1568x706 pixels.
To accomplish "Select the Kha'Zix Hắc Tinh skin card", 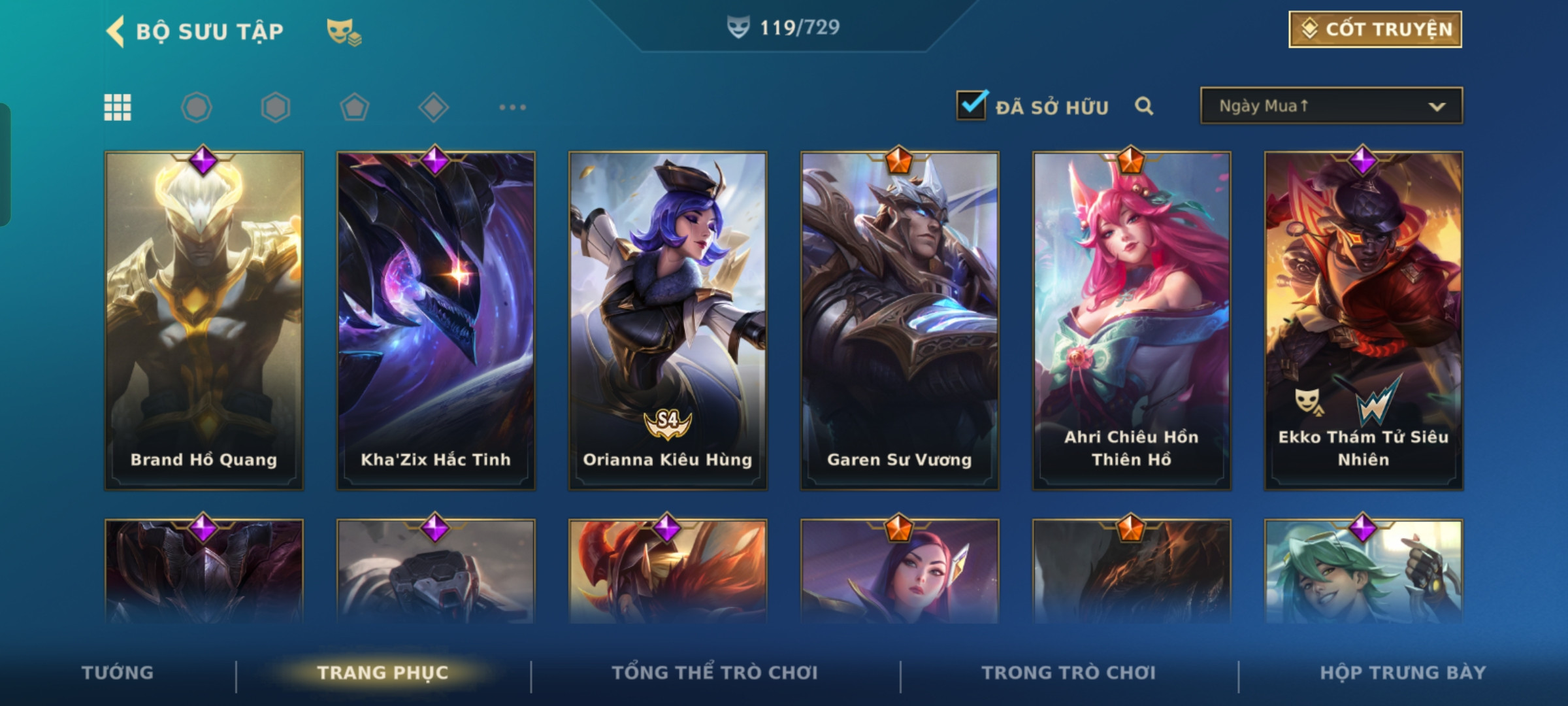I will [436, 320].
